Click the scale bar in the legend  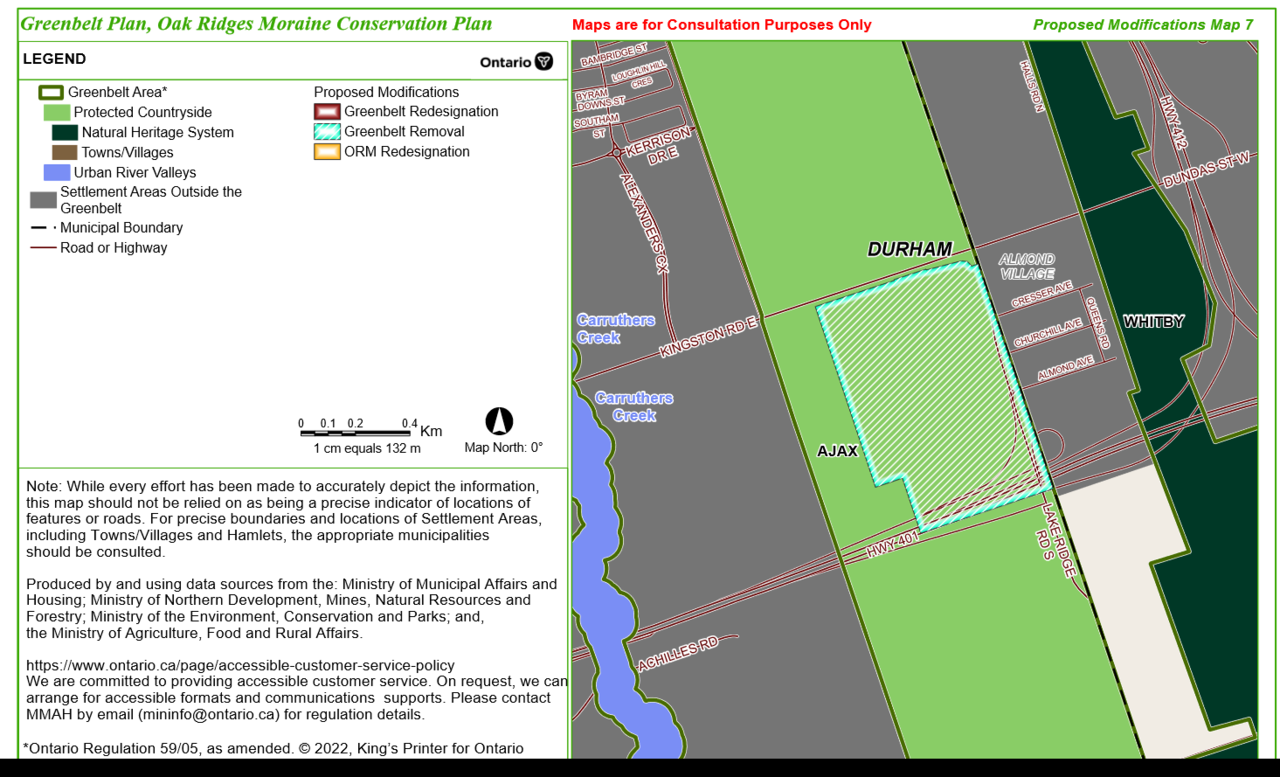pyautogui.click(x=359, y=432)
